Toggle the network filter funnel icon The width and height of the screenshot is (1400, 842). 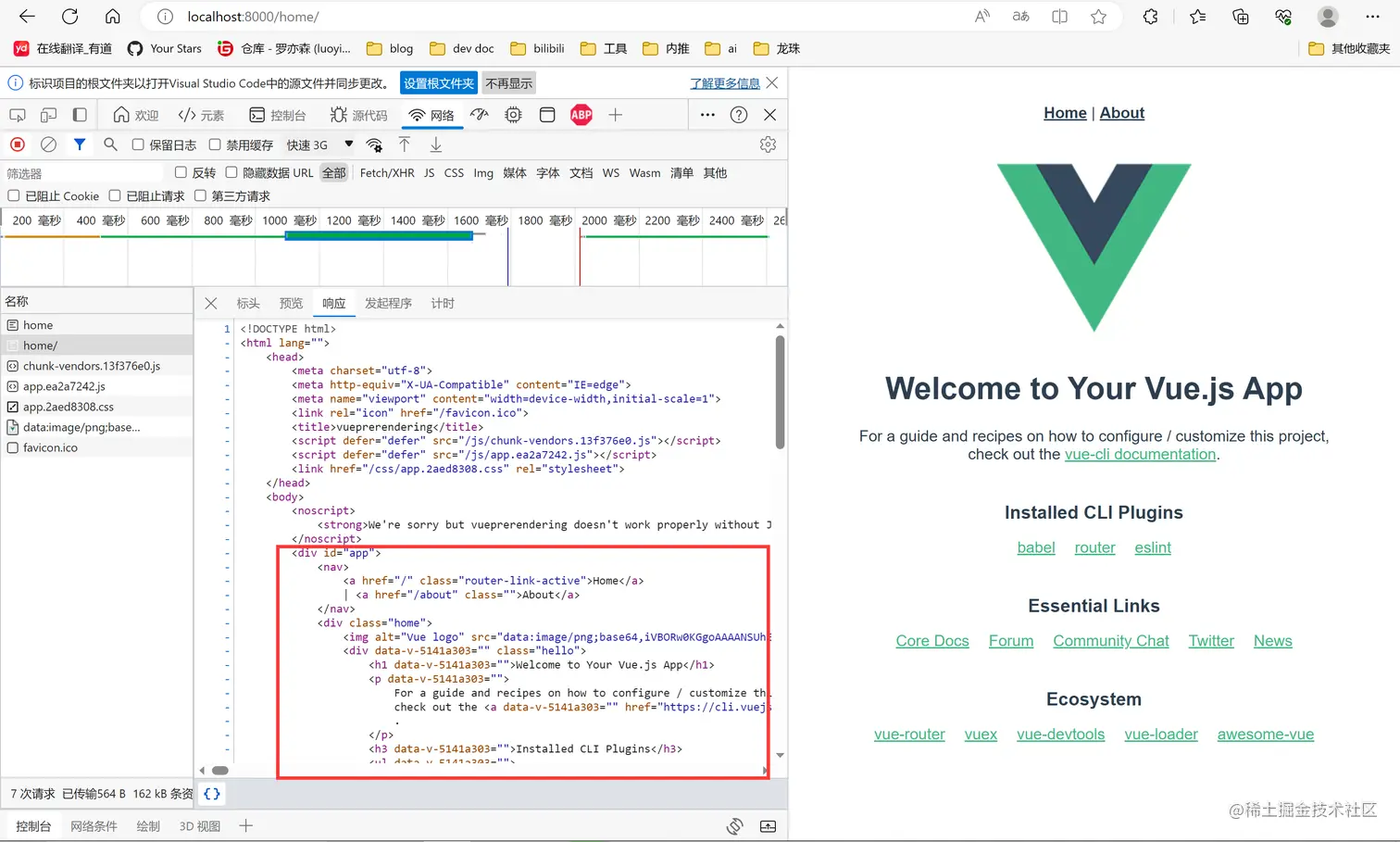[80, 145]
